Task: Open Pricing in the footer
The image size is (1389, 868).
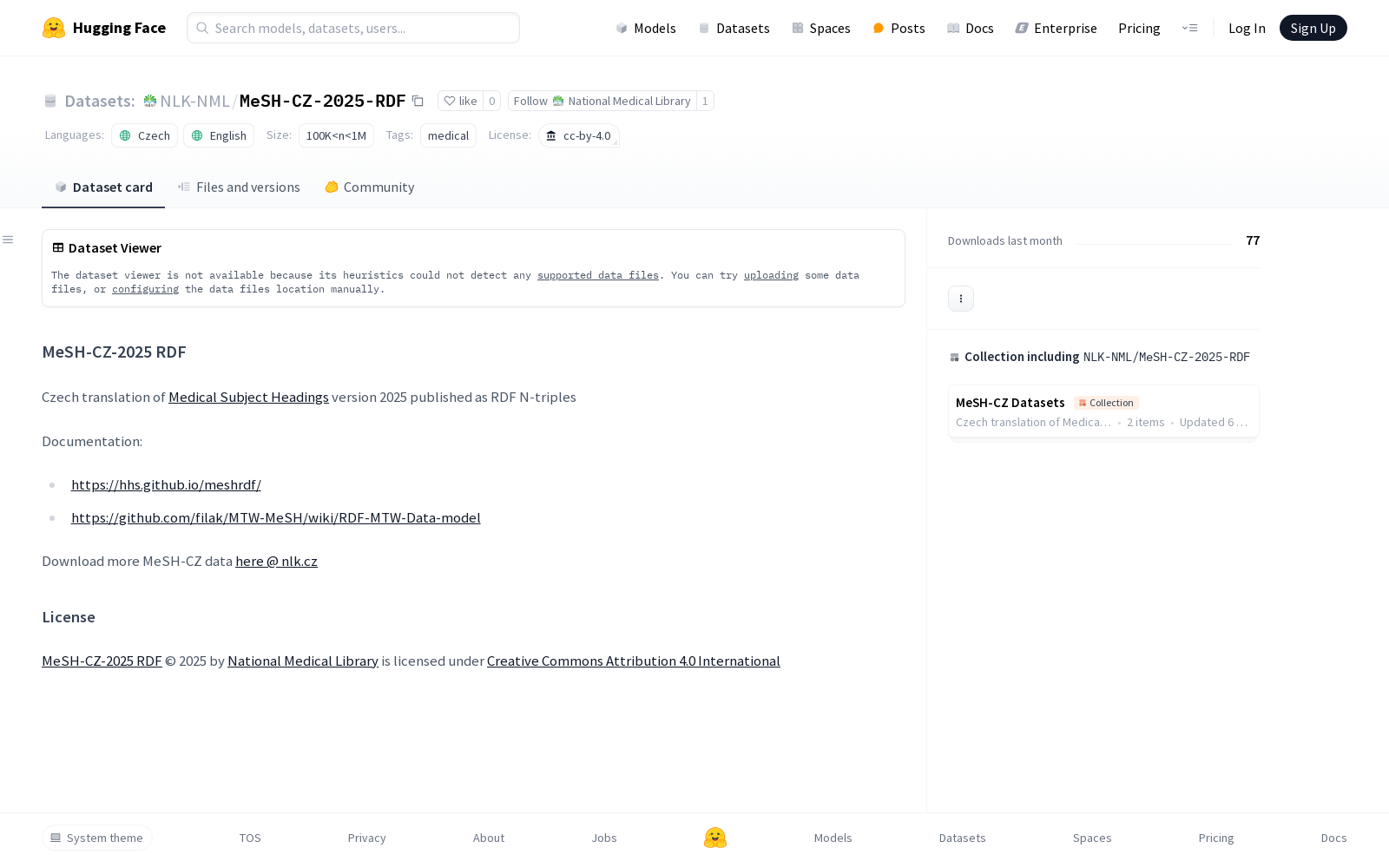Action: (x=1216, y=838)
